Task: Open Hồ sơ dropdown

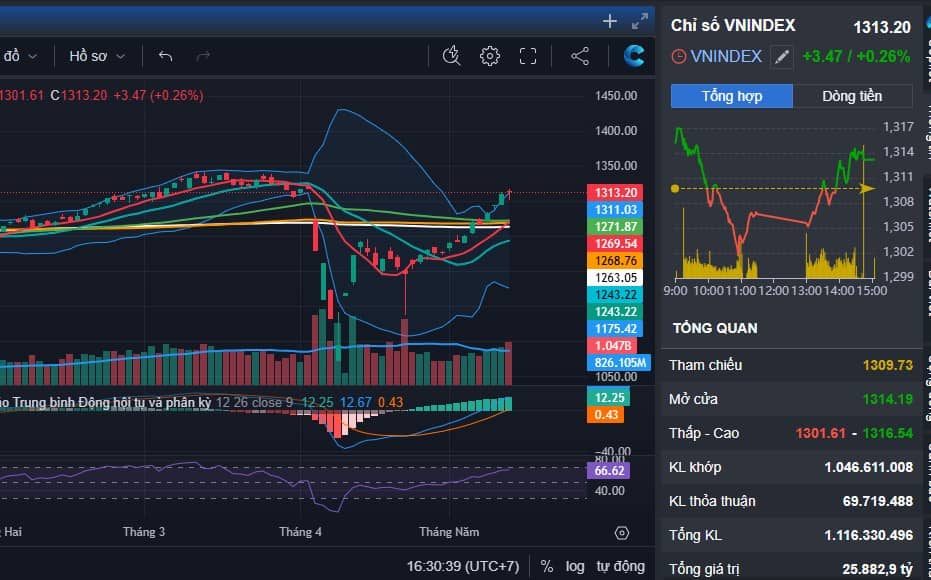Action: pos(97,56)
